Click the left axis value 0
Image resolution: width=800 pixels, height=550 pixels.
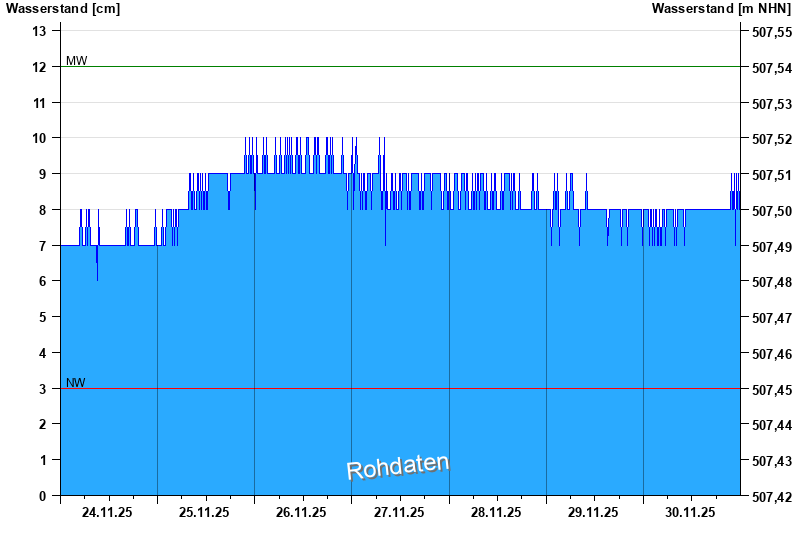42,496
